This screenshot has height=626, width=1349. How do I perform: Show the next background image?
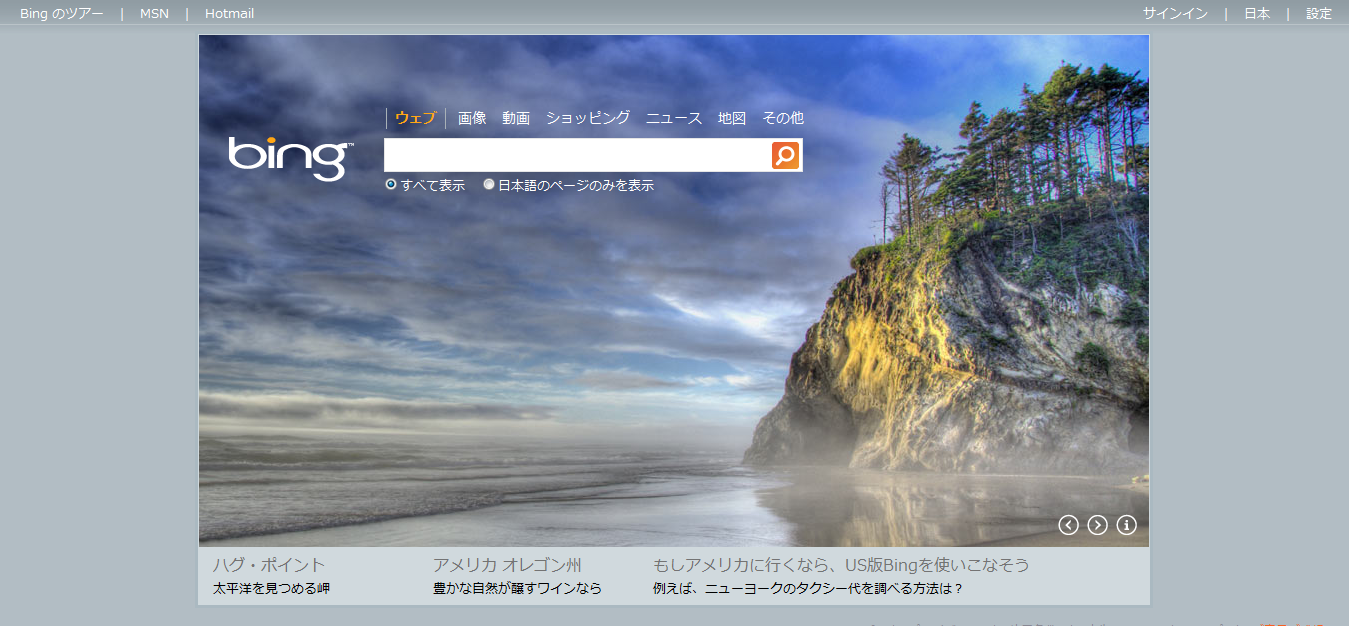coord(1097,525)
